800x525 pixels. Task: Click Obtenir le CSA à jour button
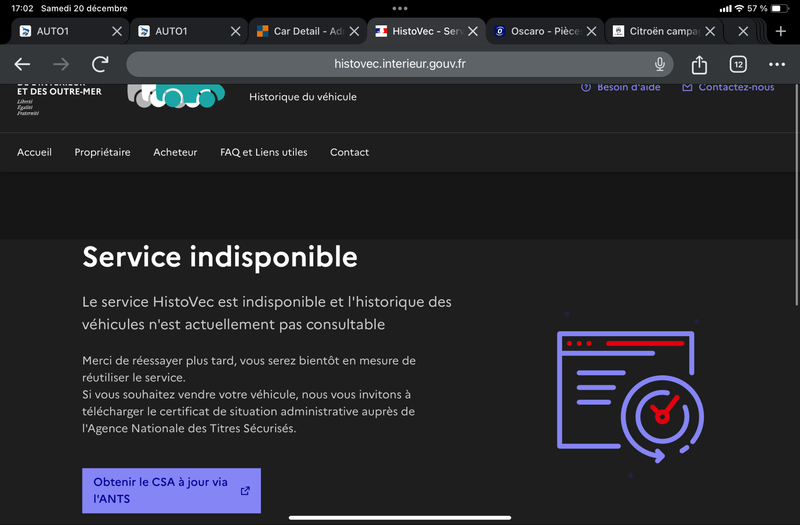(171, 490)
